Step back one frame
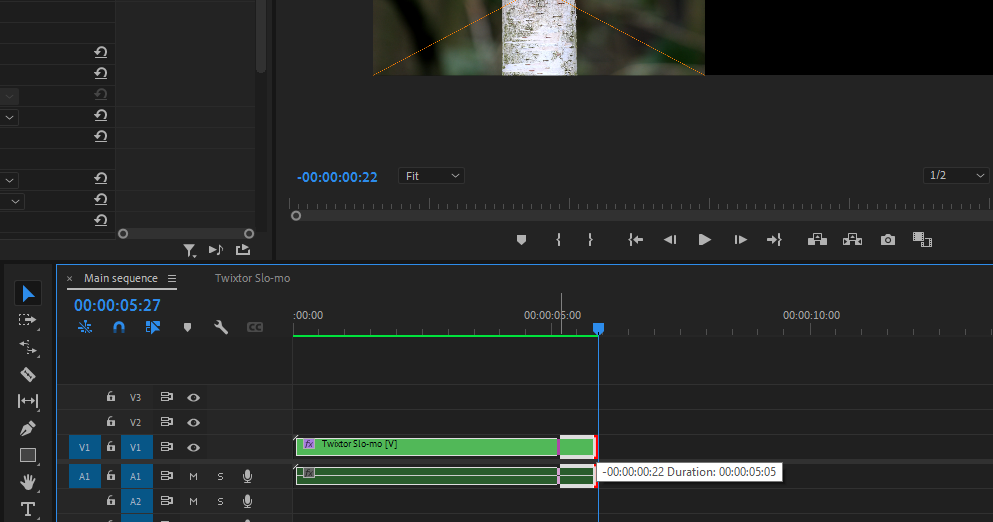Image resolution: width=993 pixels, height=522 pixels. coord(670,239)
